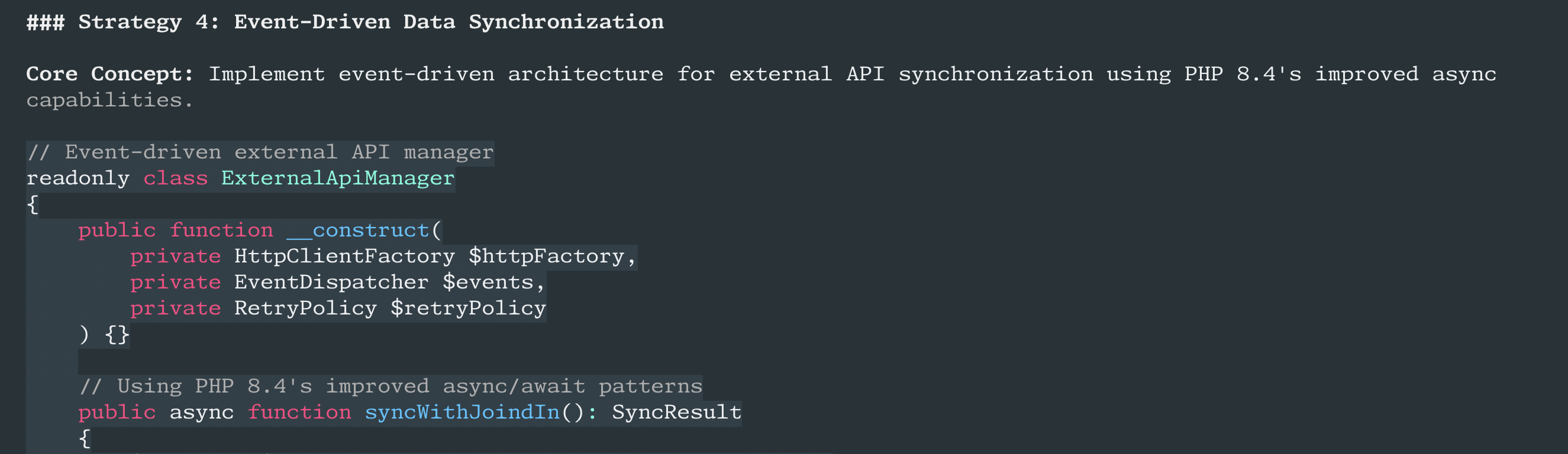1568x454 pixels.
Task: Click 'PHP 8.4's' in the Core Concept sentence
Action: (1243, 74)
